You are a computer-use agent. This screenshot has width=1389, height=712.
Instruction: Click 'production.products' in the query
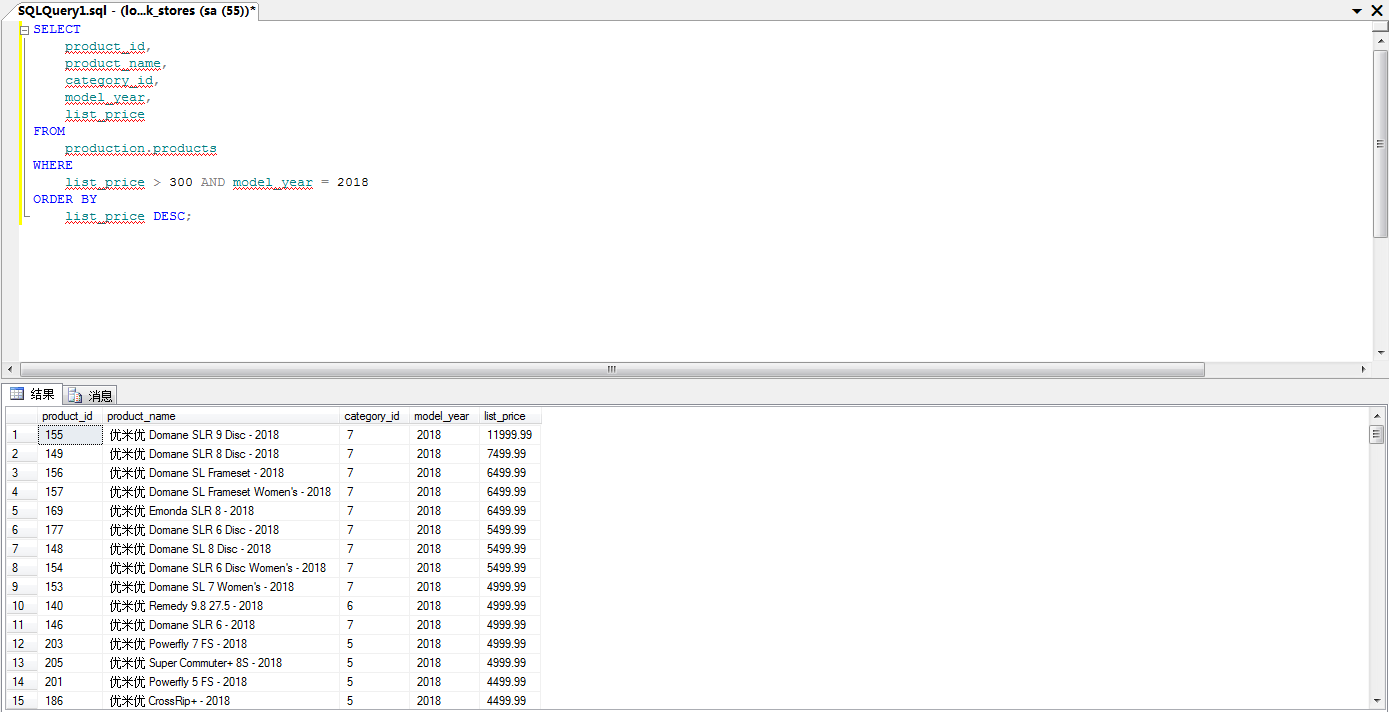(141, 149)
